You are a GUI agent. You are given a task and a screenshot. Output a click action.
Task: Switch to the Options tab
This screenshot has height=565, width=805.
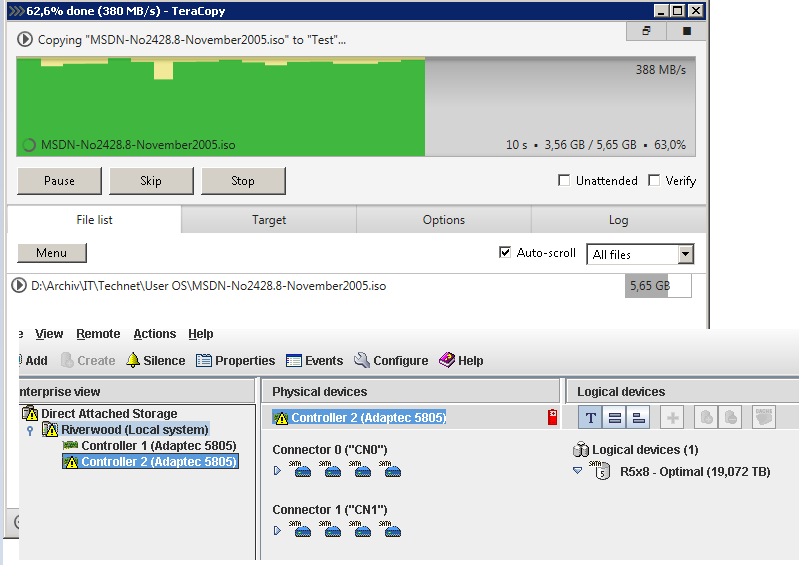(x=444, y=220)
